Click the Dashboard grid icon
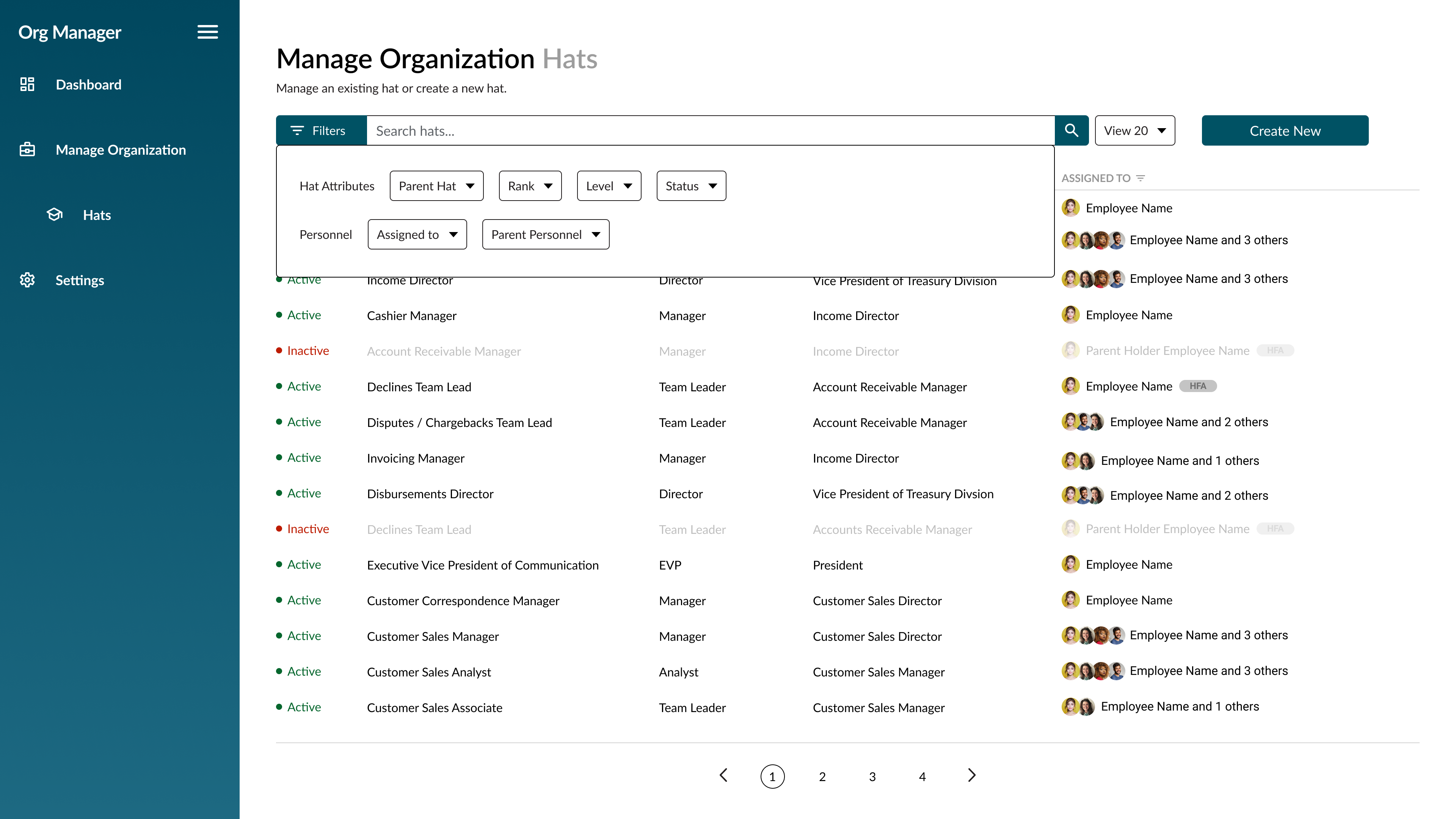Screen dimensions: 1456x819 pos(27,85)
